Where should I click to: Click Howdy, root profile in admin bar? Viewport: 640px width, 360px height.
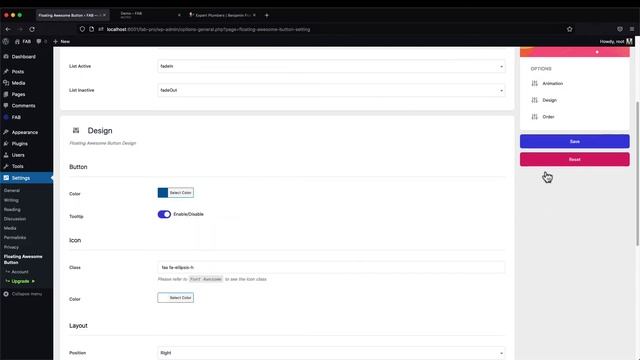616,41
